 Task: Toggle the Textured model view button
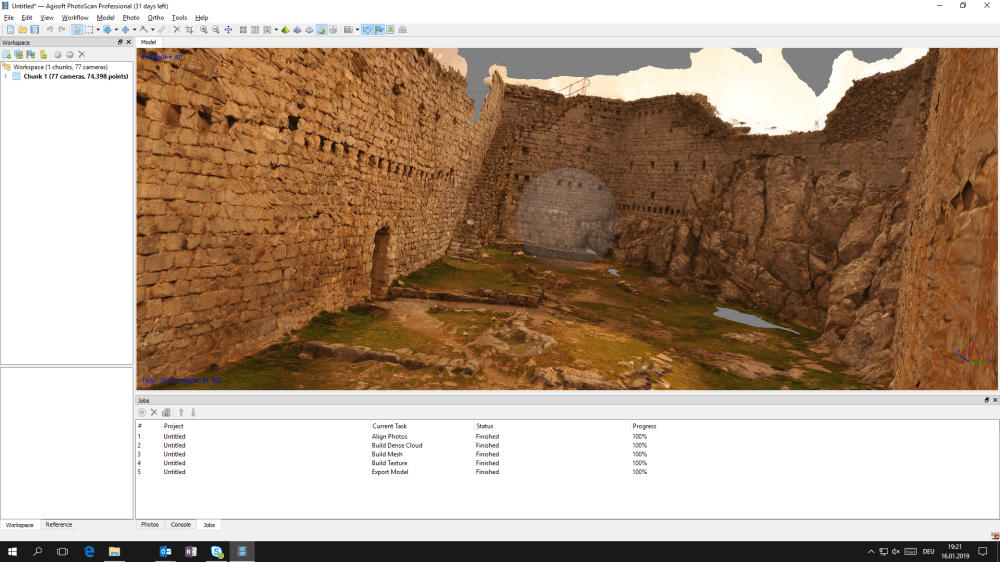(x=322, y=30)
